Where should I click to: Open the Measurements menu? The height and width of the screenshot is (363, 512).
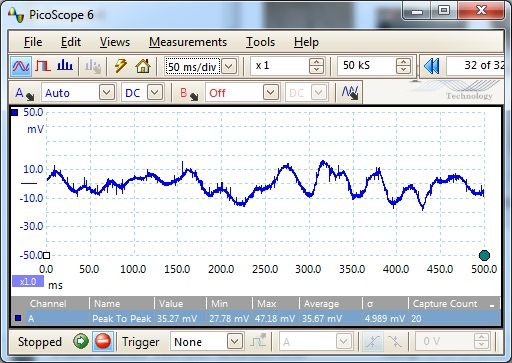coord(188,42)
